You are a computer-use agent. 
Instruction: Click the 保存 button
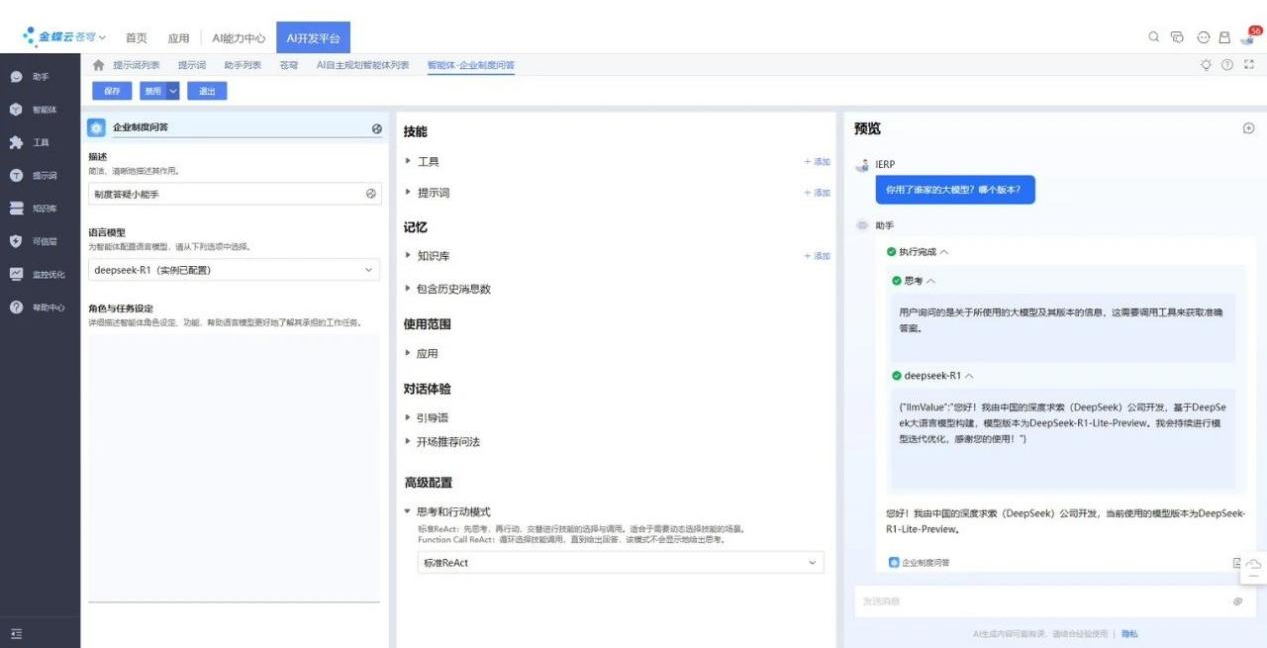[x=112, y=91]
